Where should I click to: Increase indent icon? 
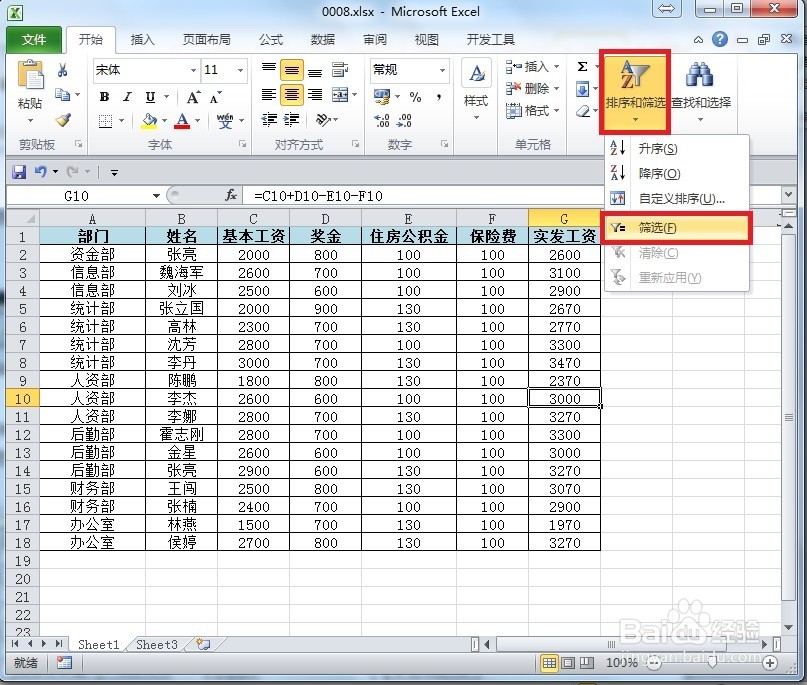(x=292, y=120)
